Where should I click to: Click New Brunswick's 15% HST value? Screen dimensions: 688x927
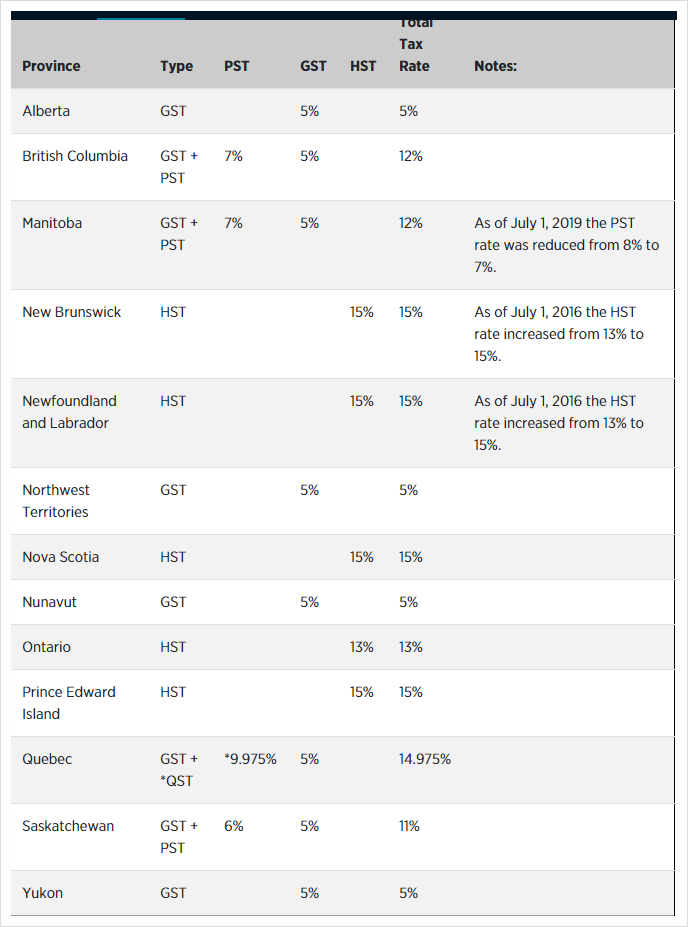(362, 312)
